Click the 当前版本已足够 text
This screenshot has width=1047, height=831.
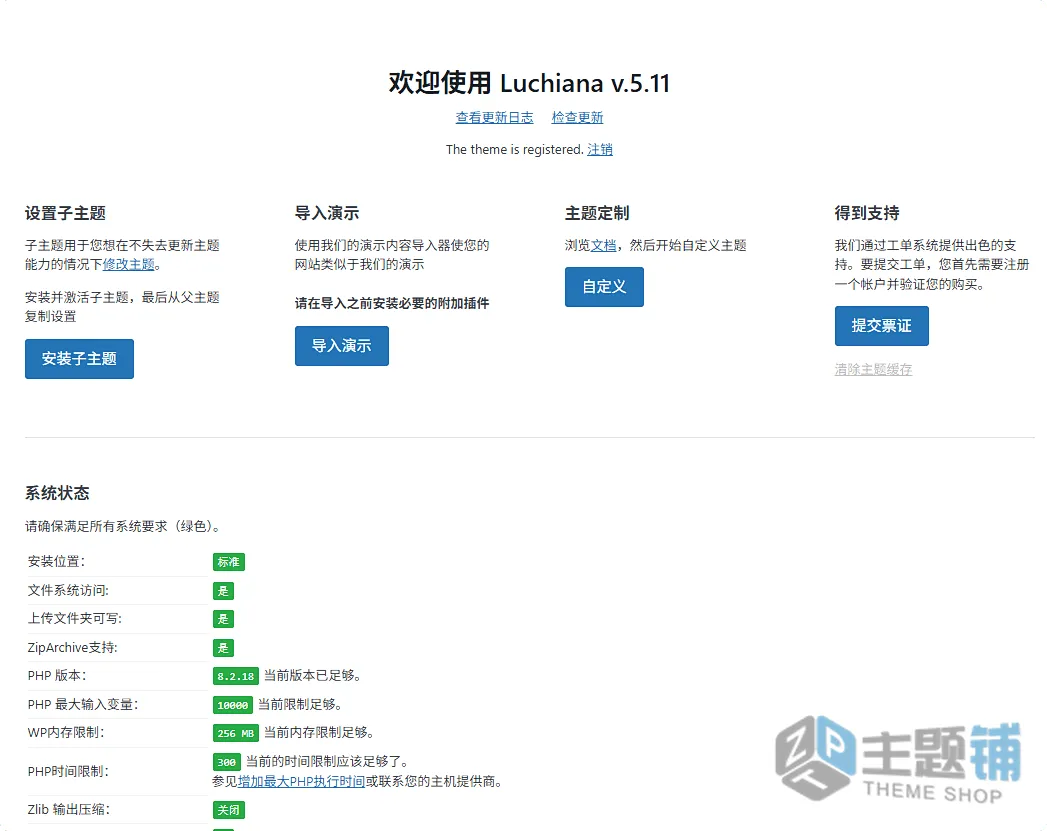tap(312, 675)
